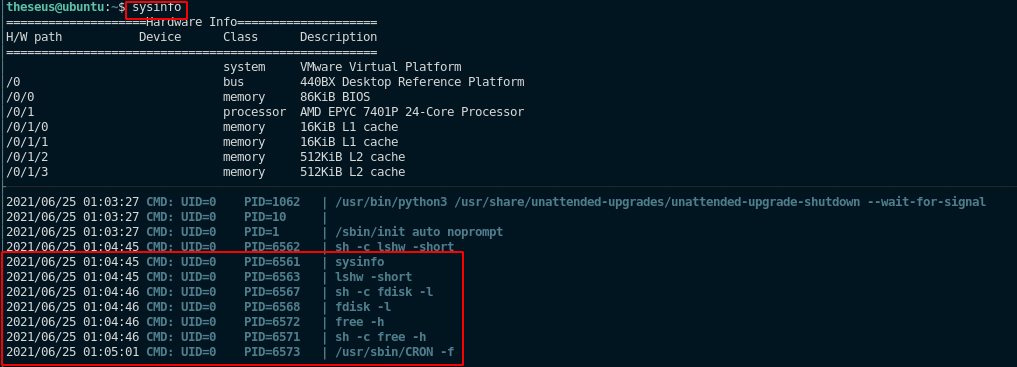Click the Class column header

point(241,37)
